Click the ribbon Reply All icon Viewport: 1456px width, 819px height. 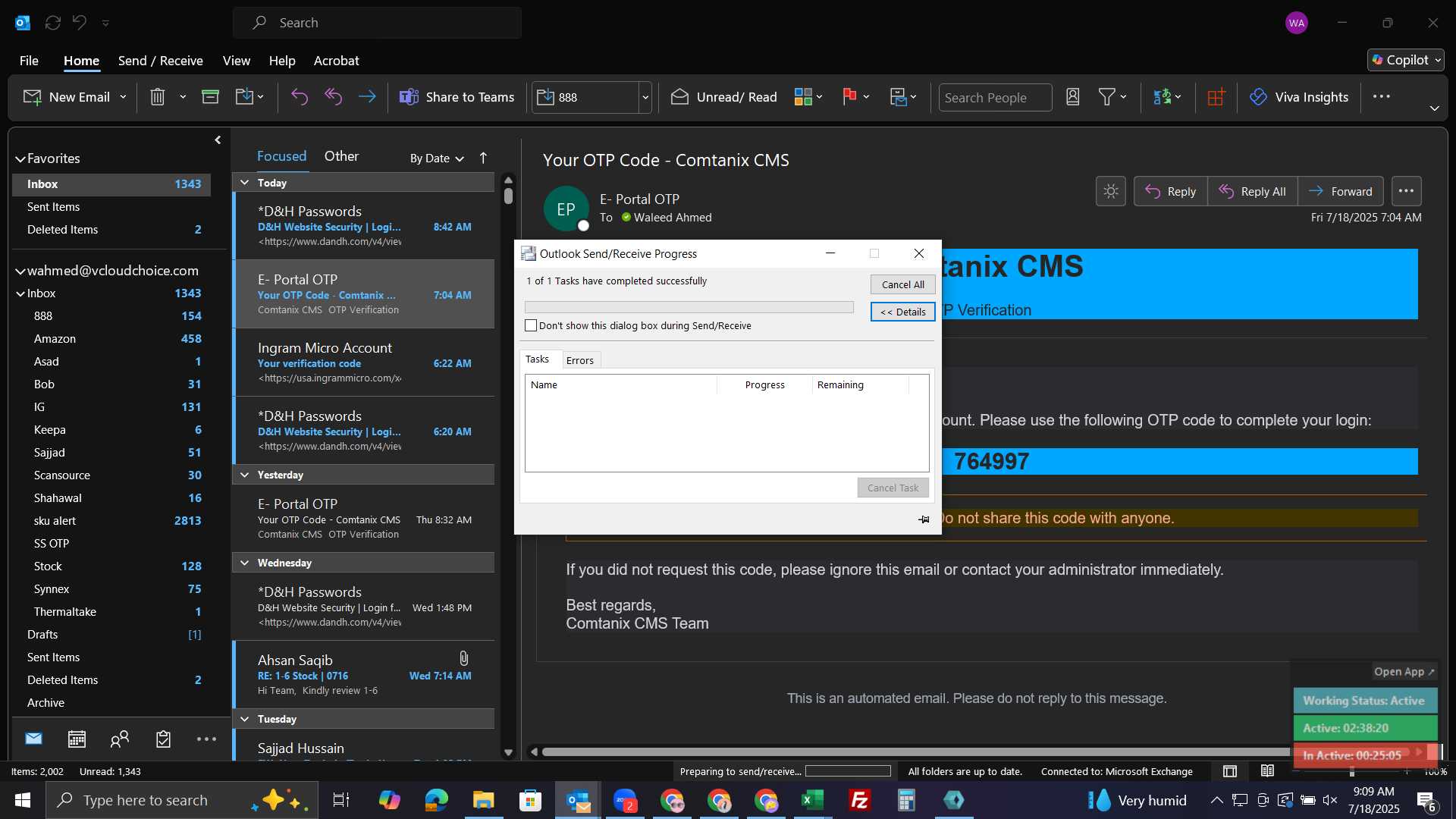click(x=334, y=97)
